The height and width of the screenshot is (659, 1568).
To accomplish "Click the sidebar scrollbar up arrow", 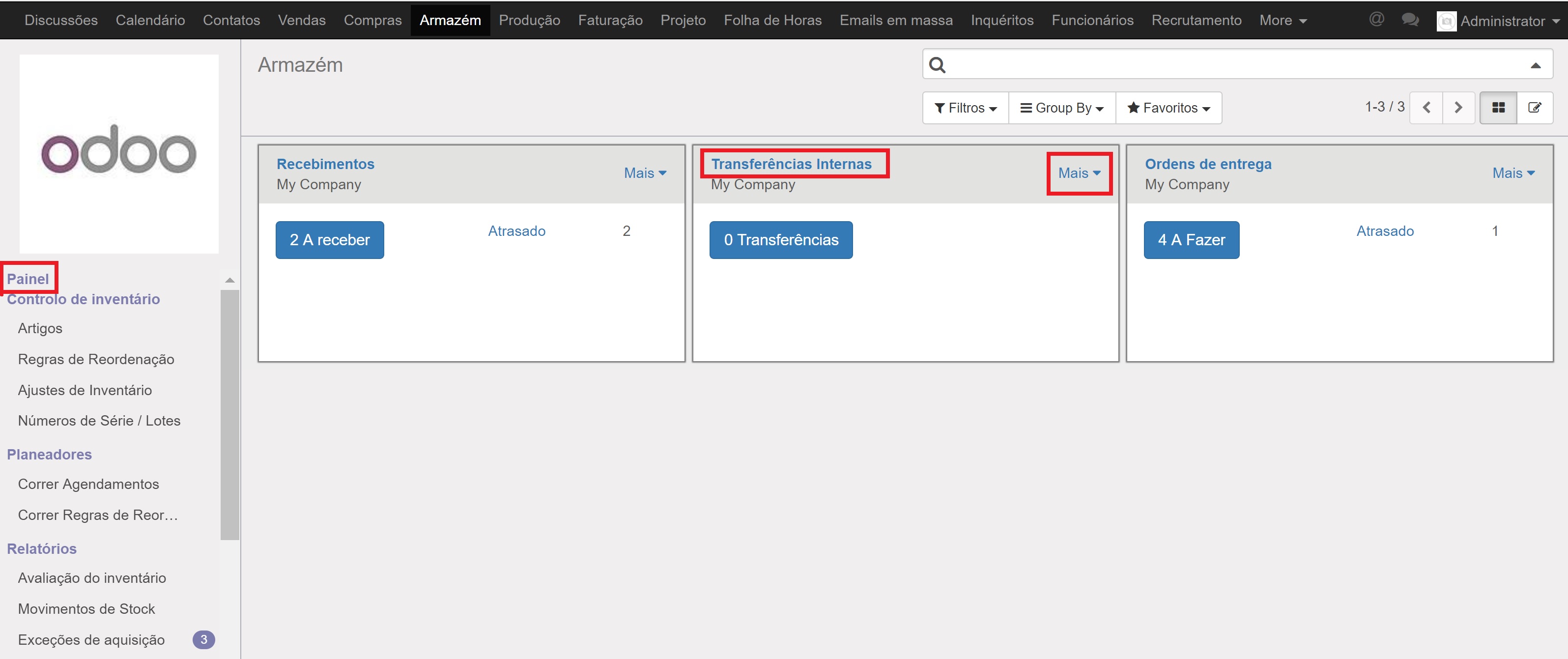I will [x=229, y=281].
